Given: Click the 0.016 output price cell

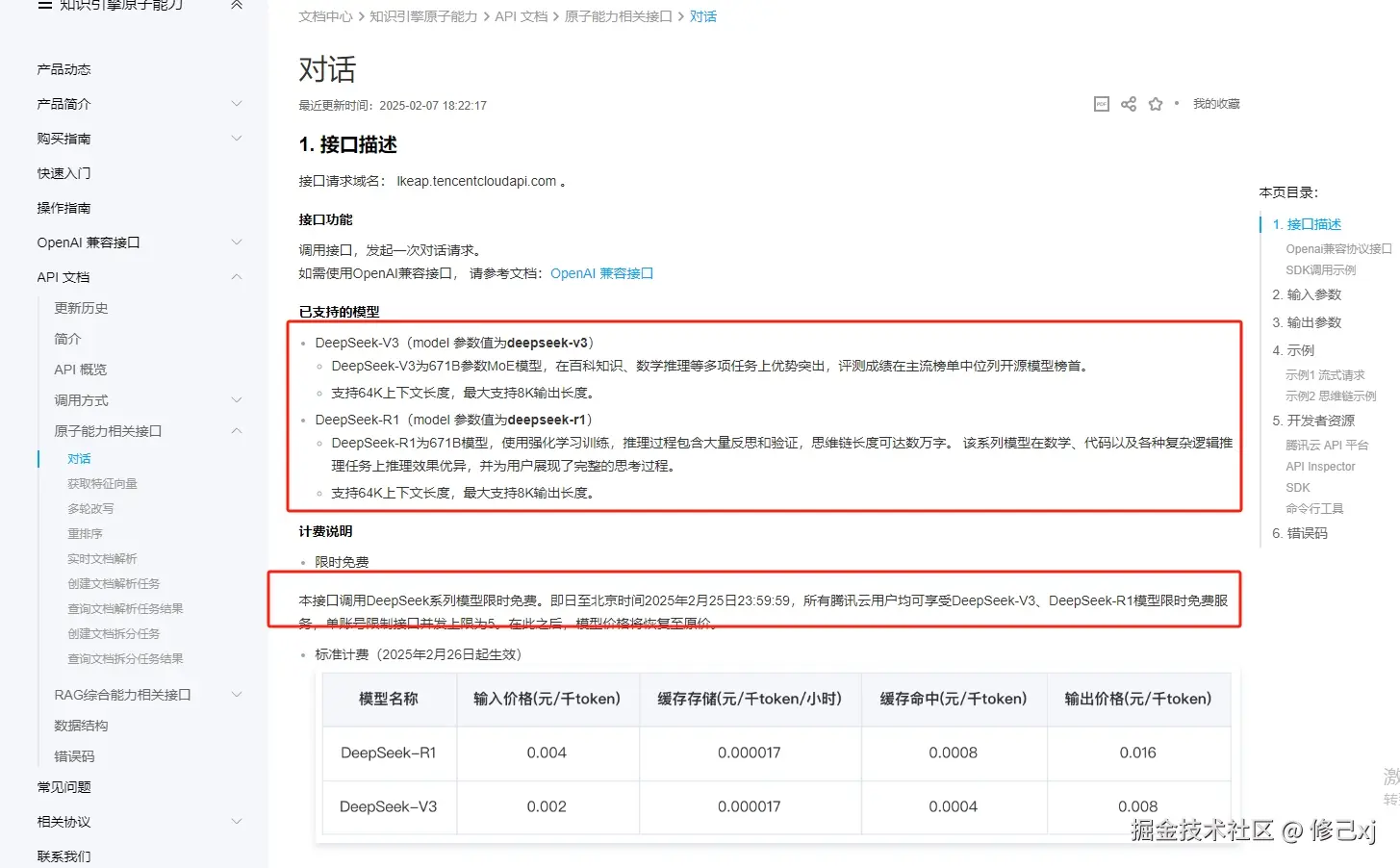Looking at the screenshot, I should (1138, 753).
